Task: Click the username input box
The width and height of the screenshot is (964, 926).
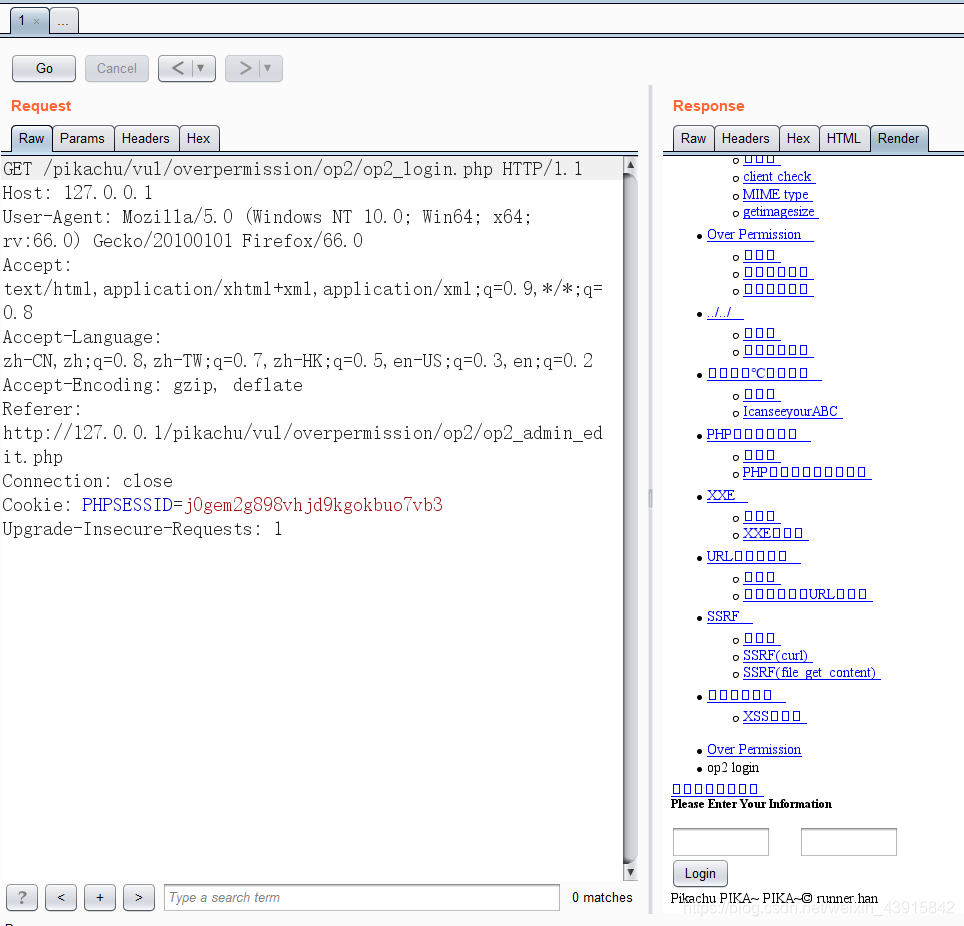Action: tap(721, 842)
